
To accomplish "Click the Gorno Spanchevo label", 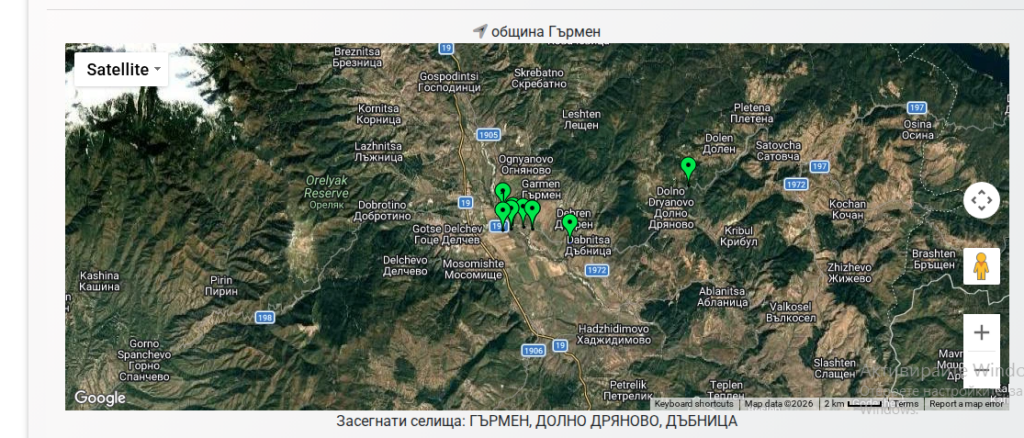I will (144, 360).
